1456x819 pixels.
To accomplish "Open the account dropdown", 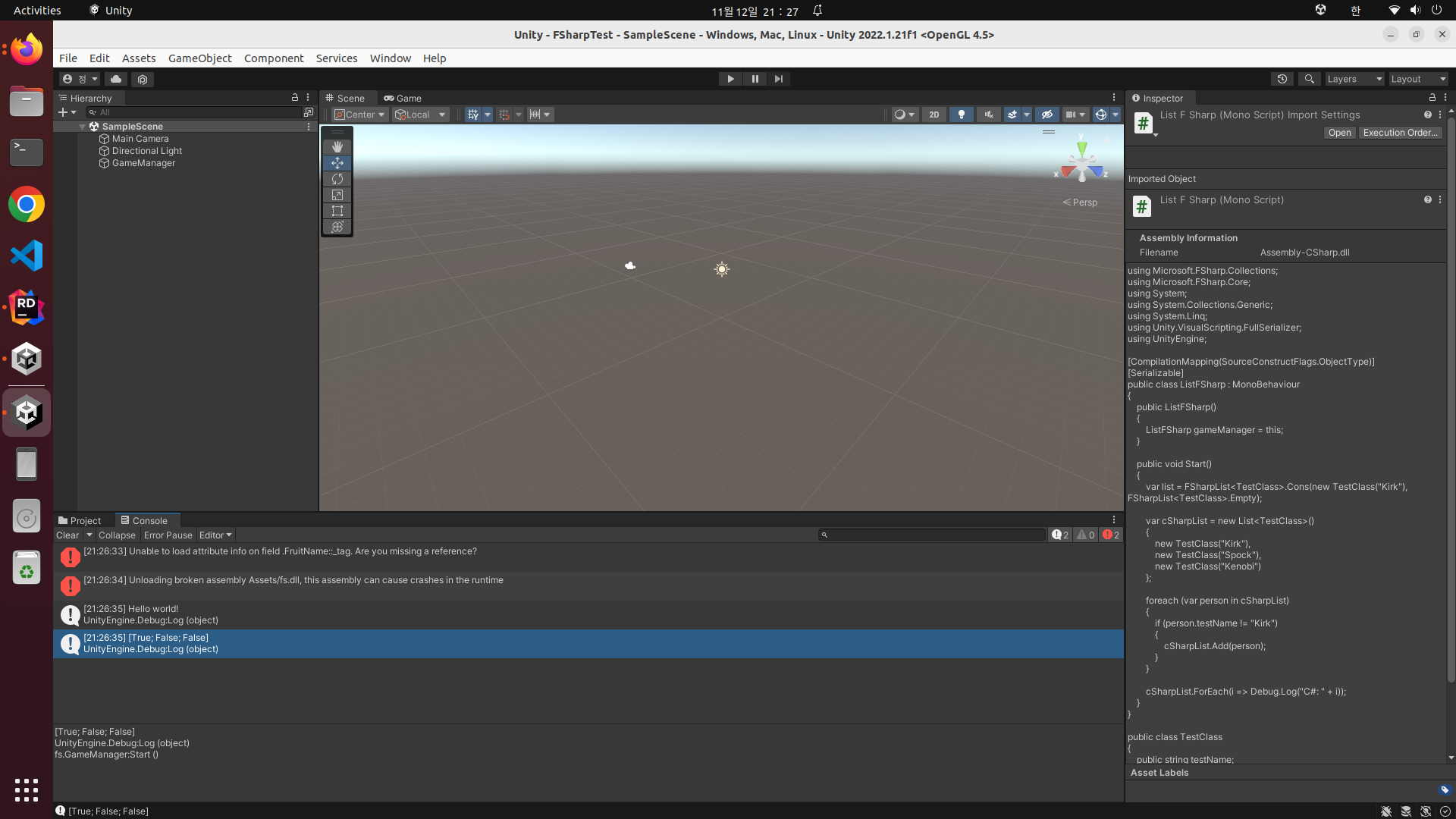I will (x=80, y=79).
